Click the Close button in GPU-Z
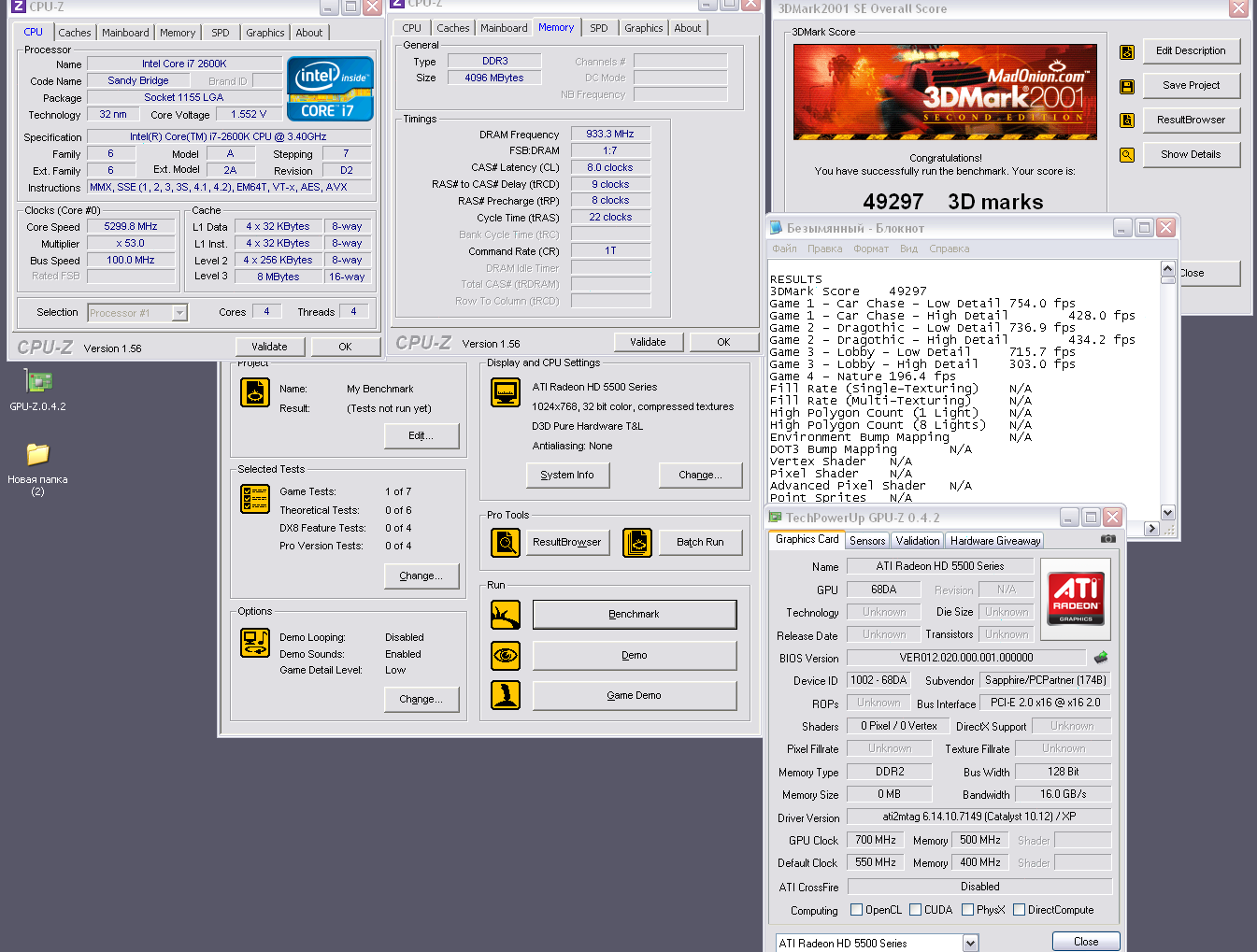1257x952 pixels. click(1086, 942)
